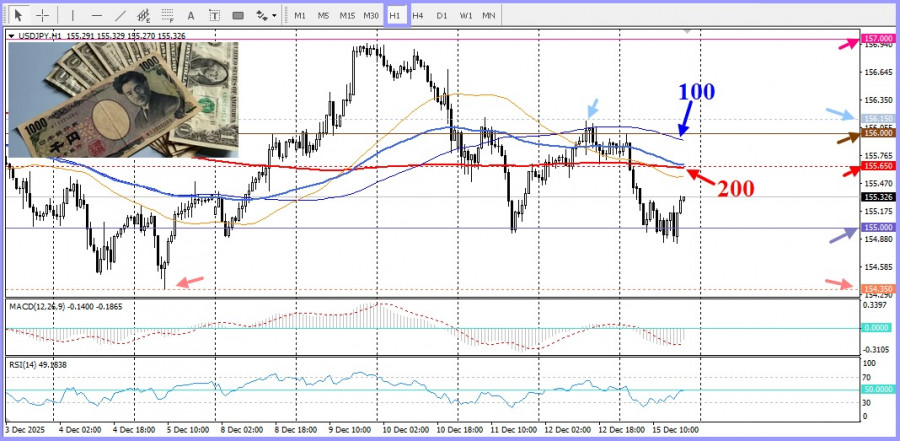
Task: Expand the USDJPY chart title triangle
Action: (11, 36)
